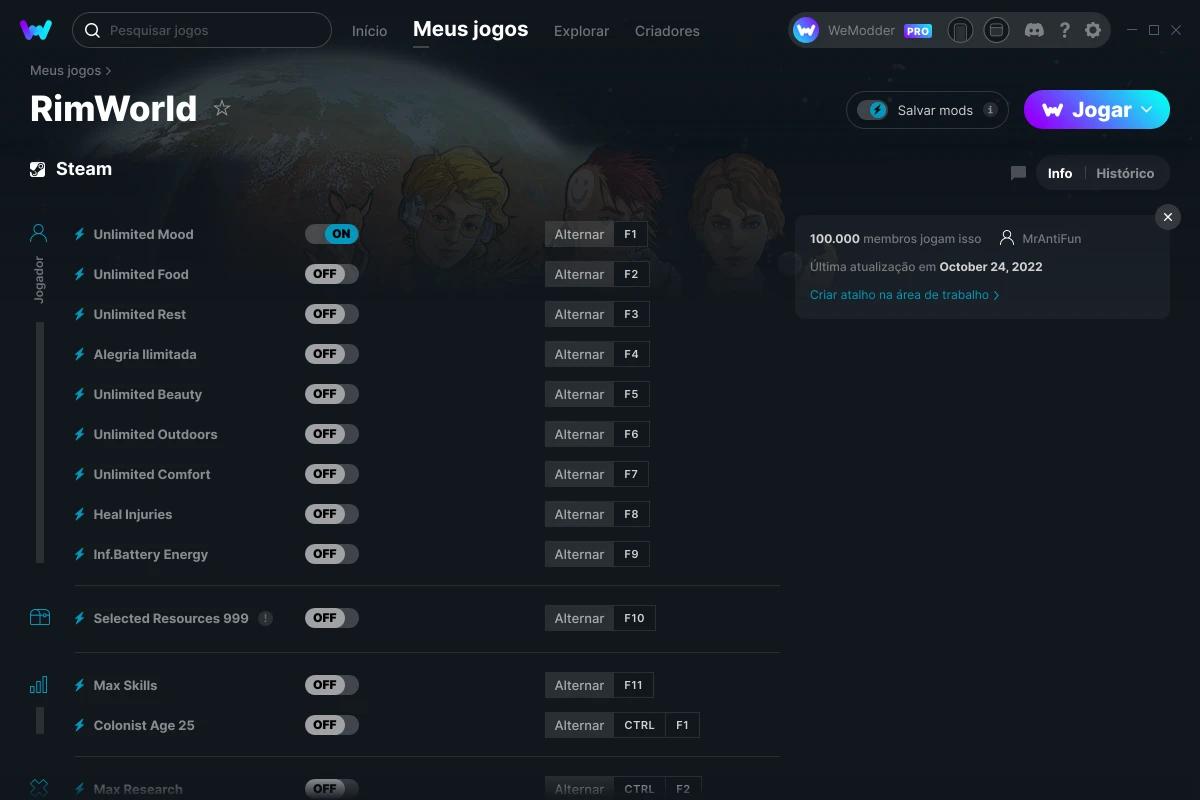The width and height of the screenshot is (1200, 800).
Task: Enable Unlimited Food toggle
Action: (332, 274)
